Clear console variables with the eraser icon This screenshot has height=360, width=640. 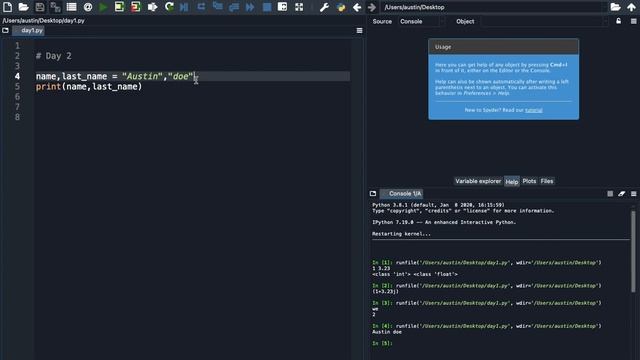622,193
